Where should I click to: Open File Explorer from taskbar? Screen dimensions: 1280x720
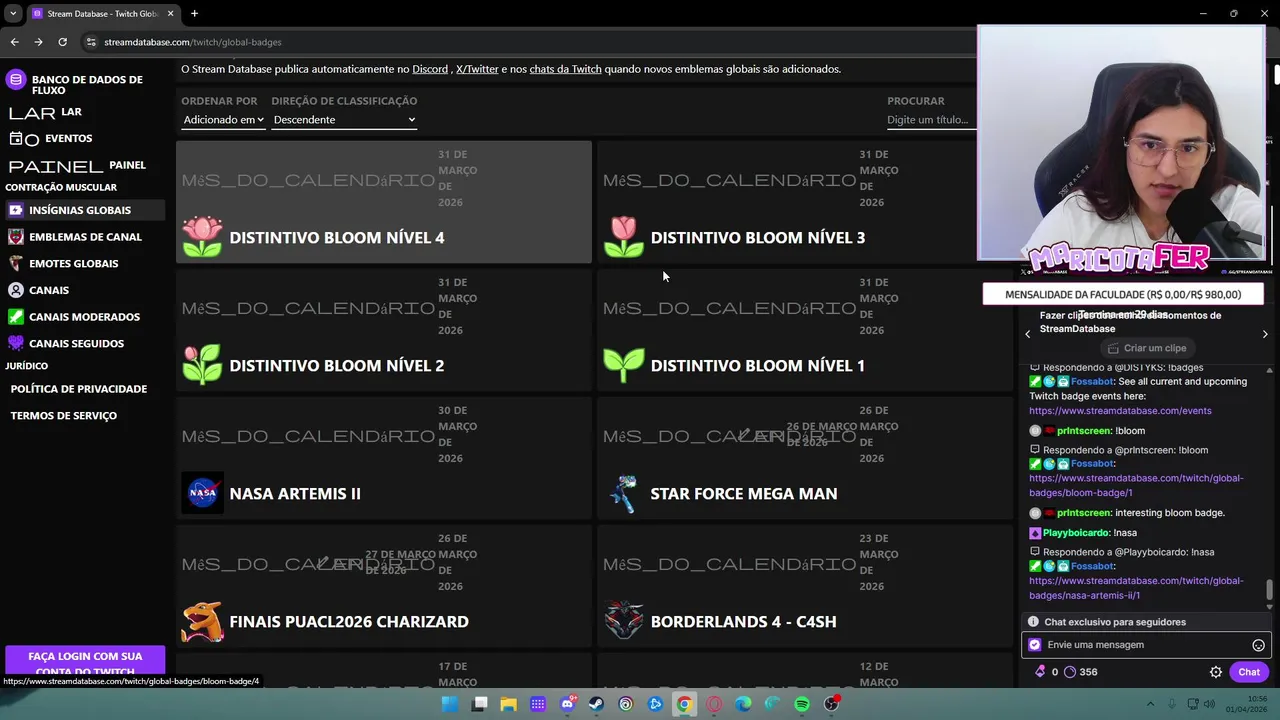point(508,704)
